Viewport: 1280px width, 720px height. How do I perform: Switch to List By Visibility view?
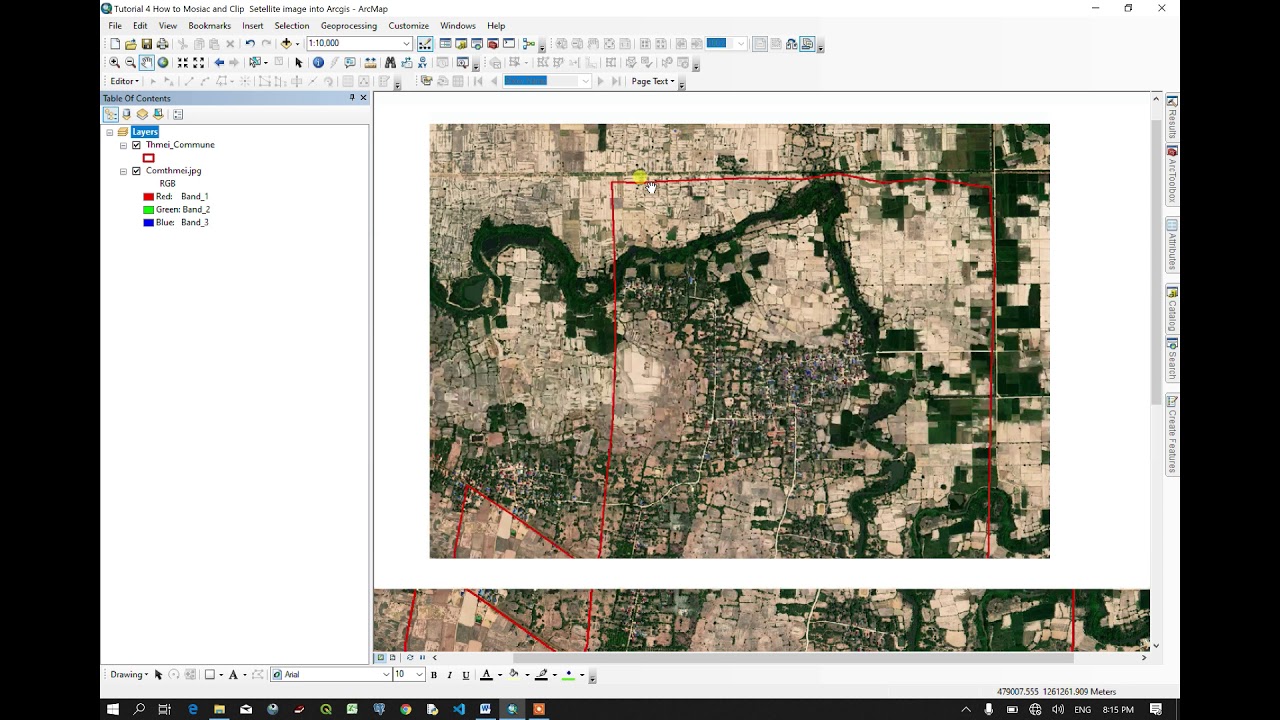[x=142, y=114]
